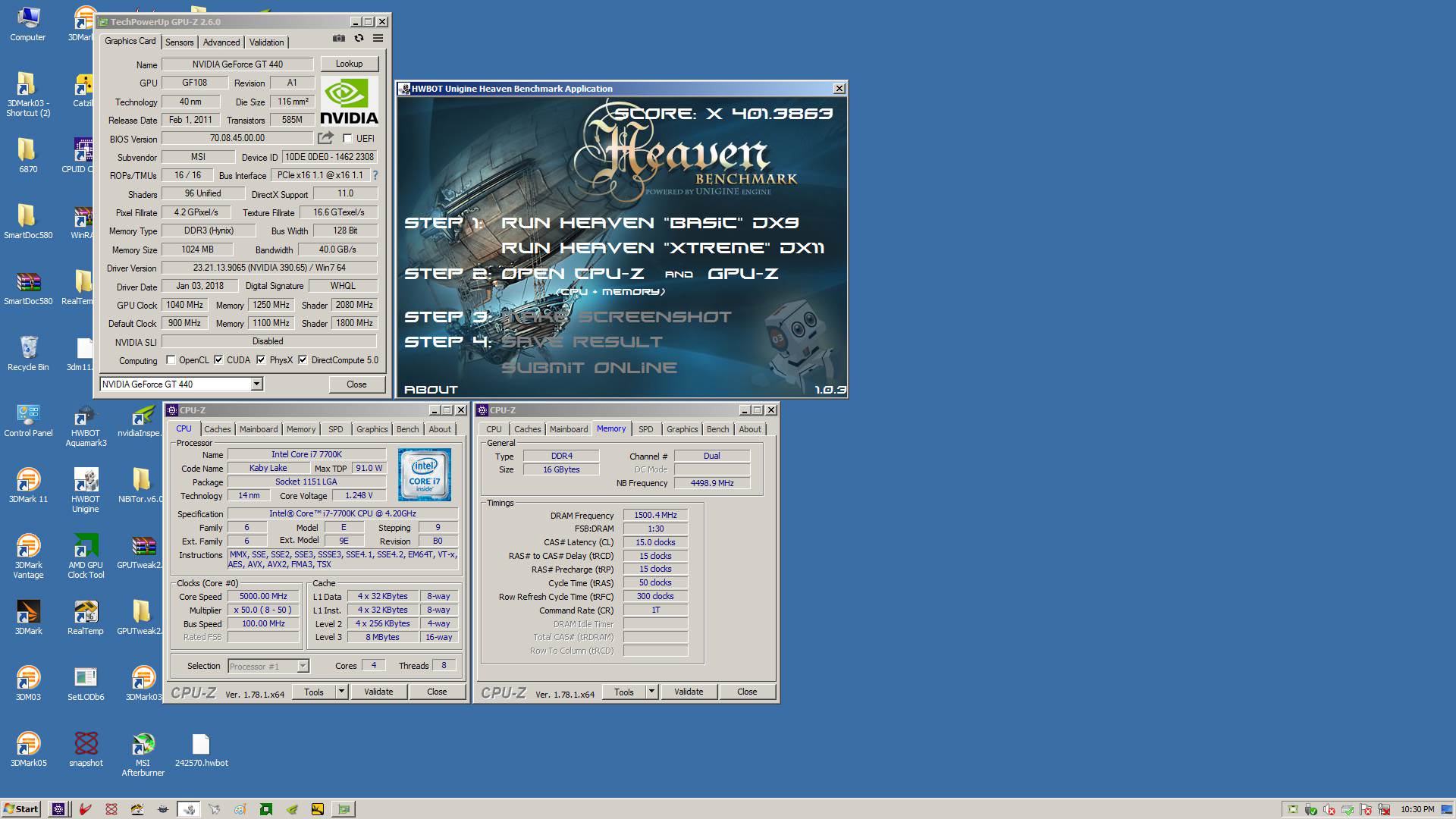
Task: Click the NVIDIA logo in GPU-Z
Action: tap(349, 100)
